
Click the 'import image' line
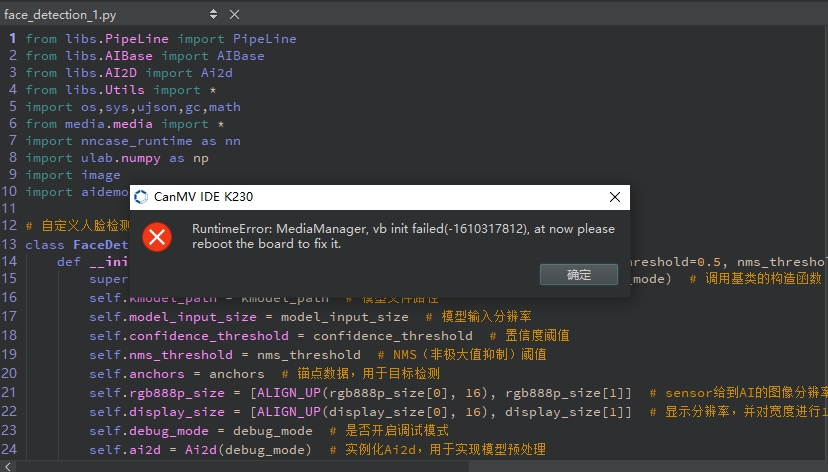tap(73, 175)
